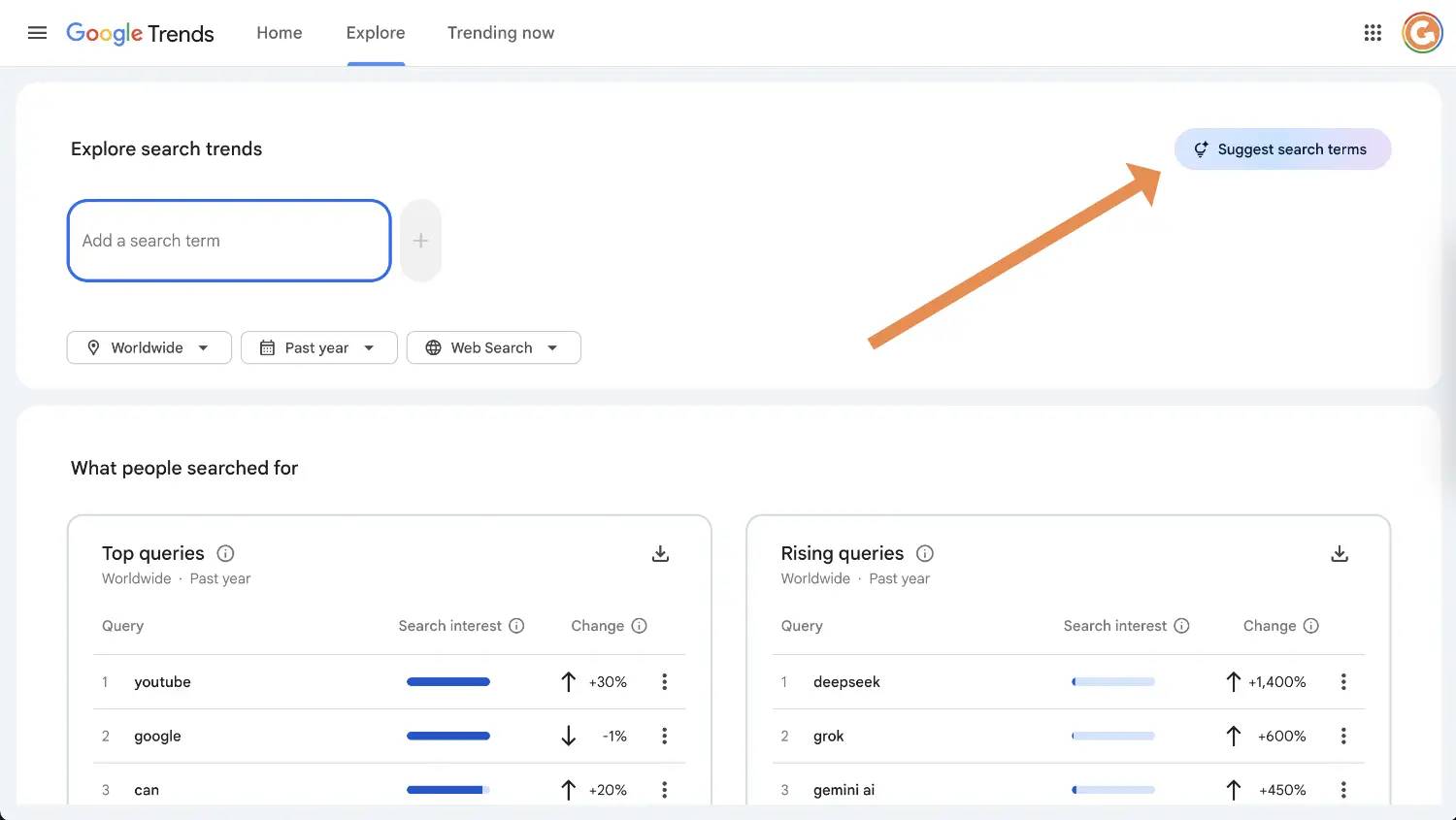Show info about Rising queries

click(925, 553)
